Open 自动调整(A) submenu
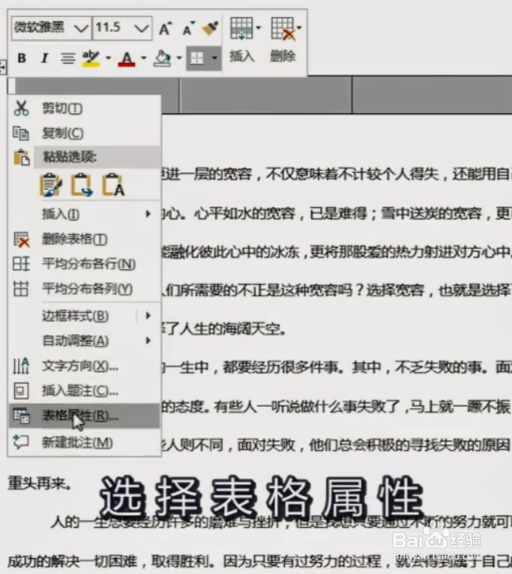Viewport: 512px width, 574px height. [x=84, y=341]
